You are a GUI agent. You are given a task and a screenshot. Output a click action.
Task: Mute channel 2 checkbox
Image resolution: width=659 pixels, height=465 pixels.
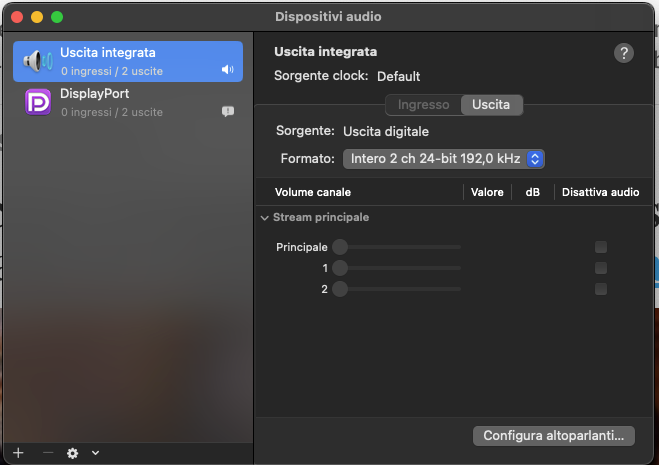tap(601, 289)
